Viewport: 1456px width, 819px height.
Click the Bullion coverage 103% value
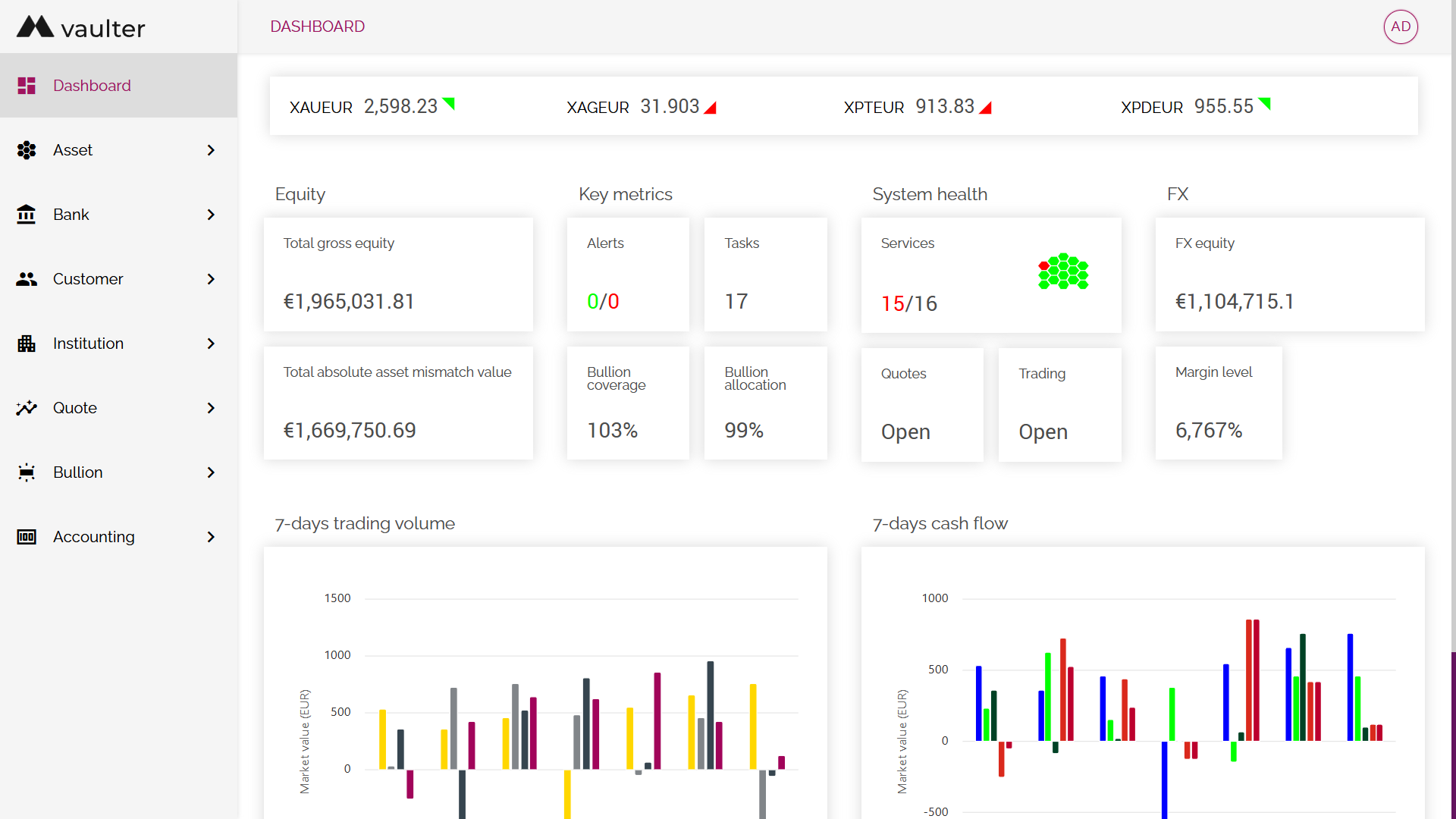pyautogui.click(x=612, y=431)
